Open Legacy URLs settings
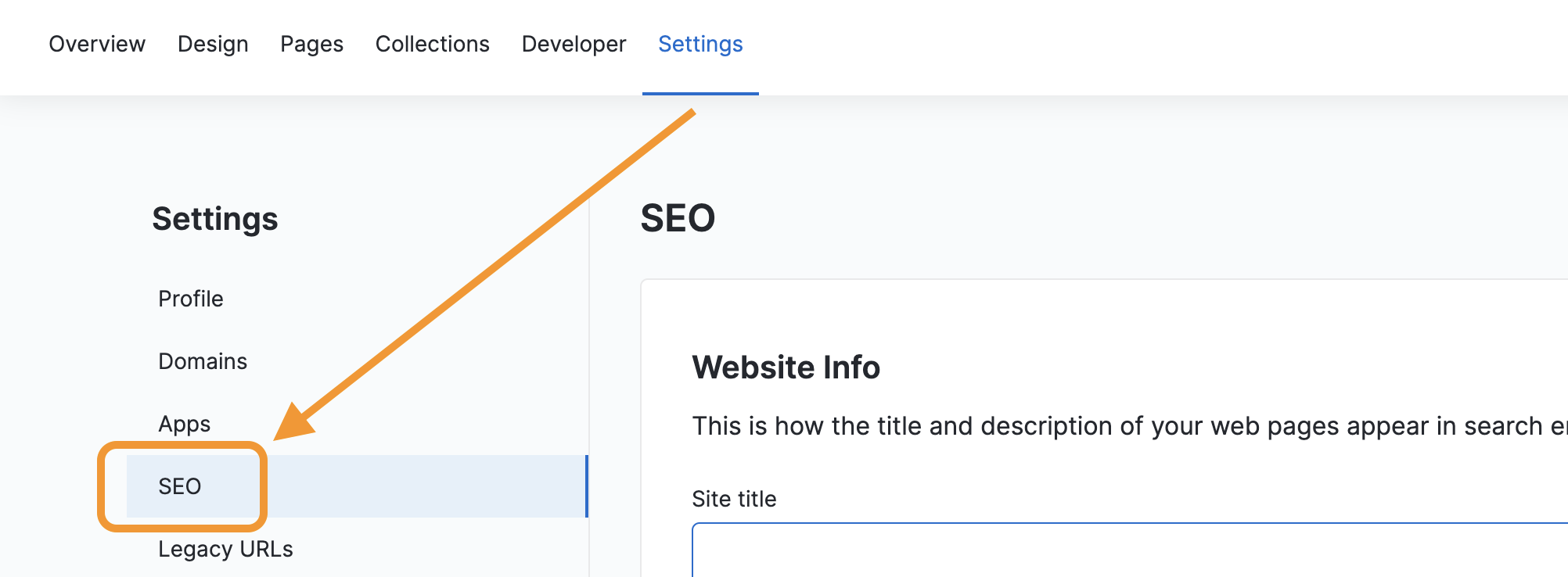Image resolution: width=1568 pixels, height=577 pixels. tap(225, 549)
